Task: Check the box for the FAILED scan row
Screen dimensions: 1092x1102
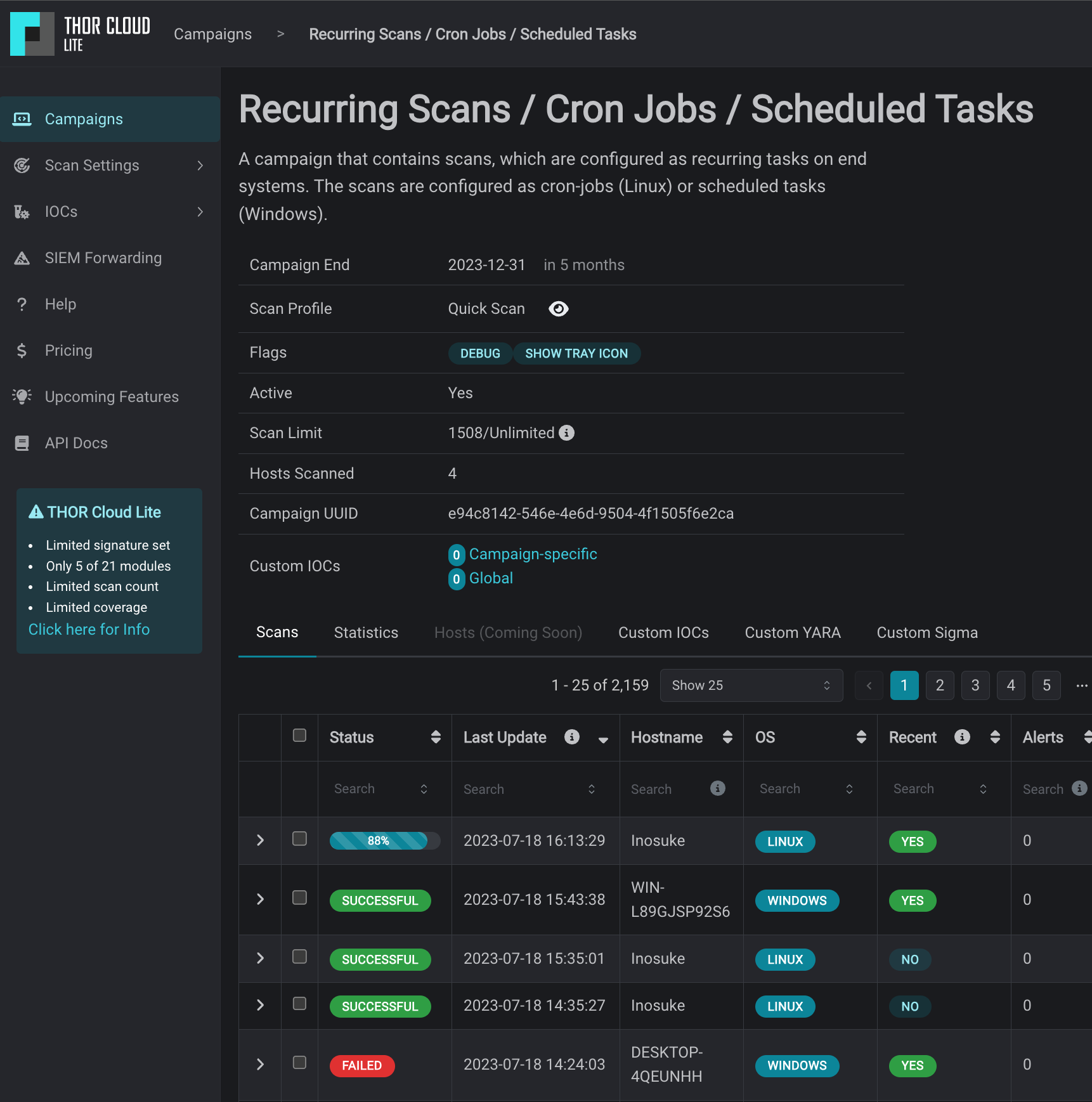Action: point(299,1063)
